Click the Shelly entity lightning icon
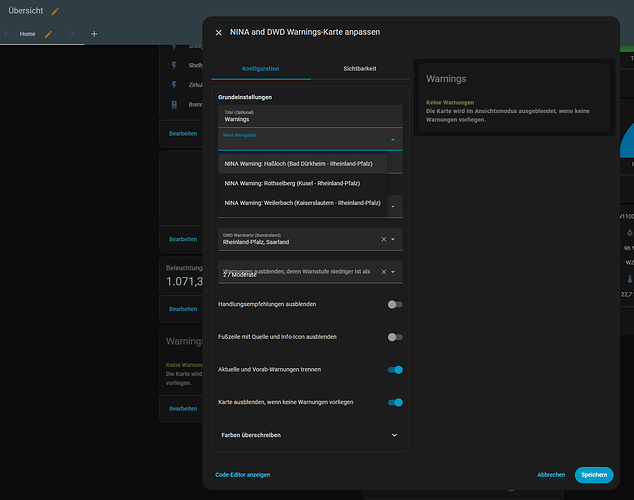 174,65
